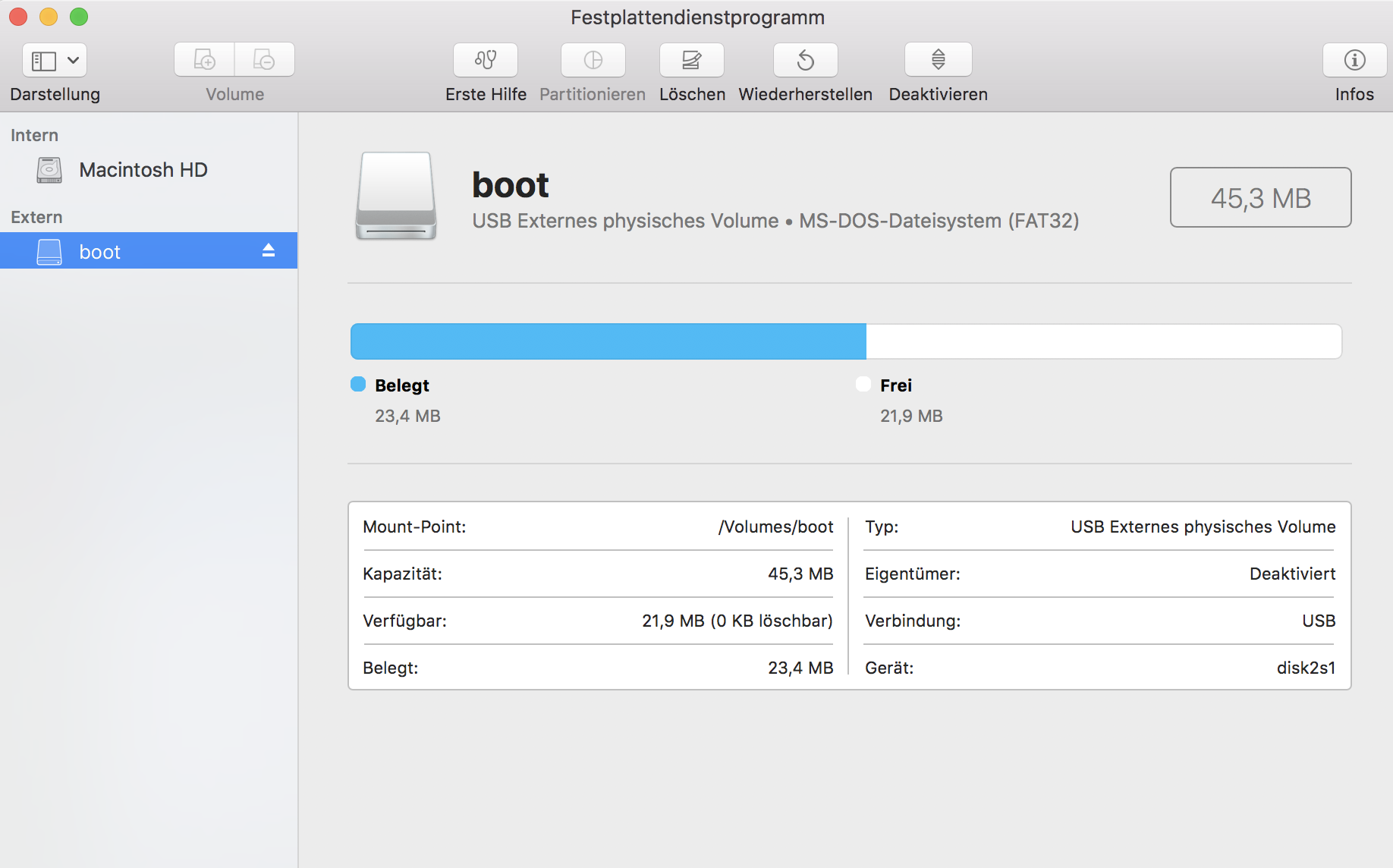This screenshot has width=1393, height=868.
Task: Click the disk2s1 device value
Action: pyautogui.click(x=1307, y=668)
